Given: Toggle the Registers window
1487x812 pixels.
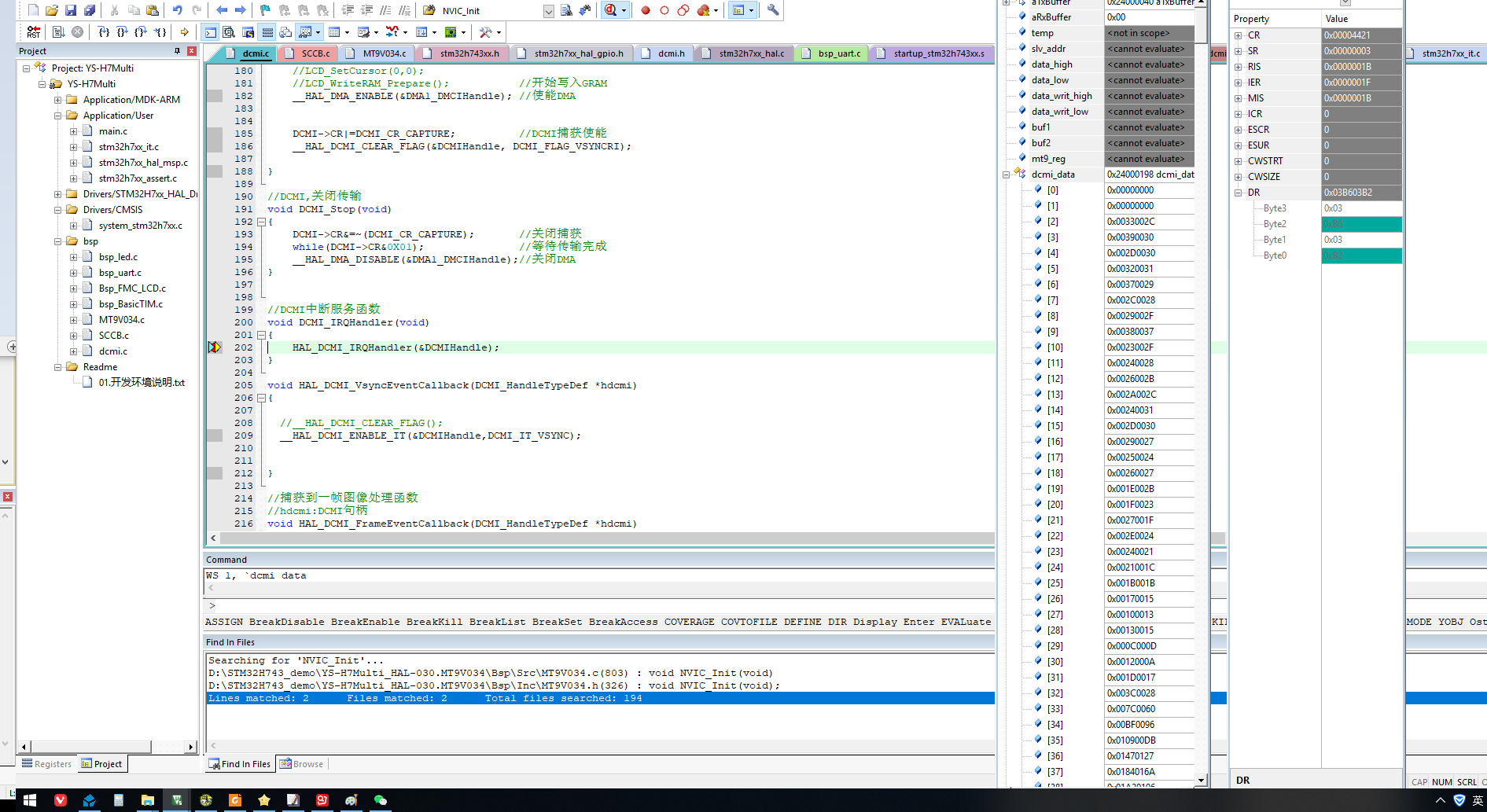Looking at the screenshot, I should click(267, 32).
